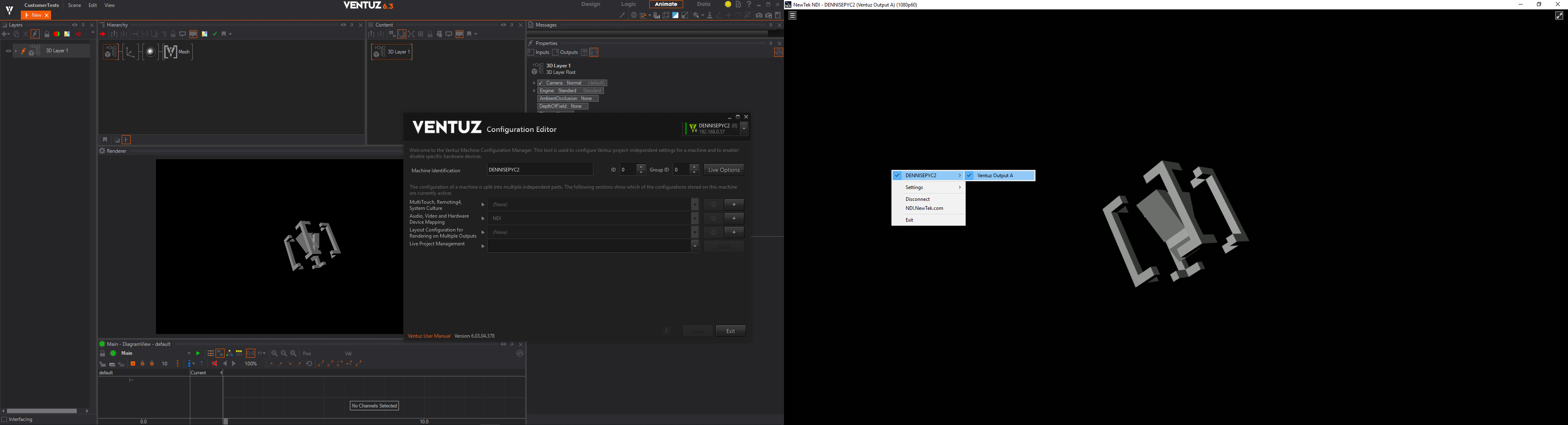Click the hamburger menu icon in the NDI window

point(793,16)
